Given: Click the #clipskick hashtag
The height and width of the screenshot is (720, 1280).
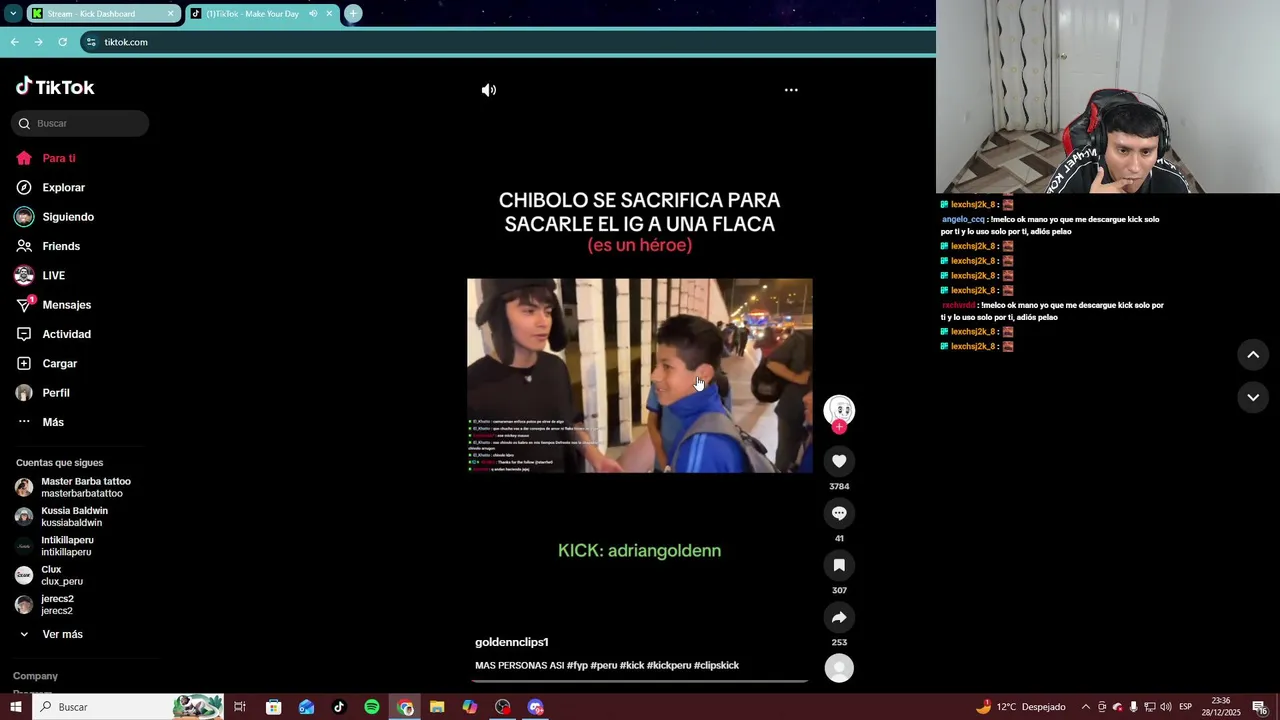Looking at the screenshot, I should click(716, 665).
